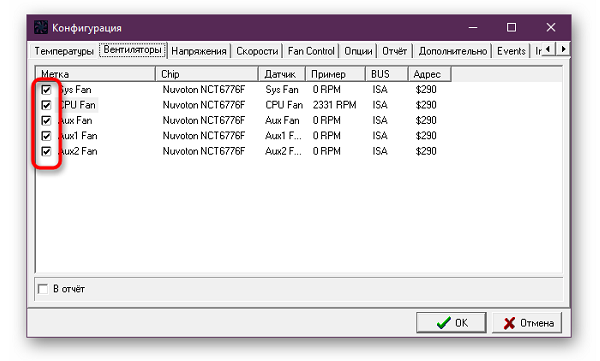Viewport: 600px width, 361px height.
Task: Sort by the Chip column header
Action: [207, 74]
